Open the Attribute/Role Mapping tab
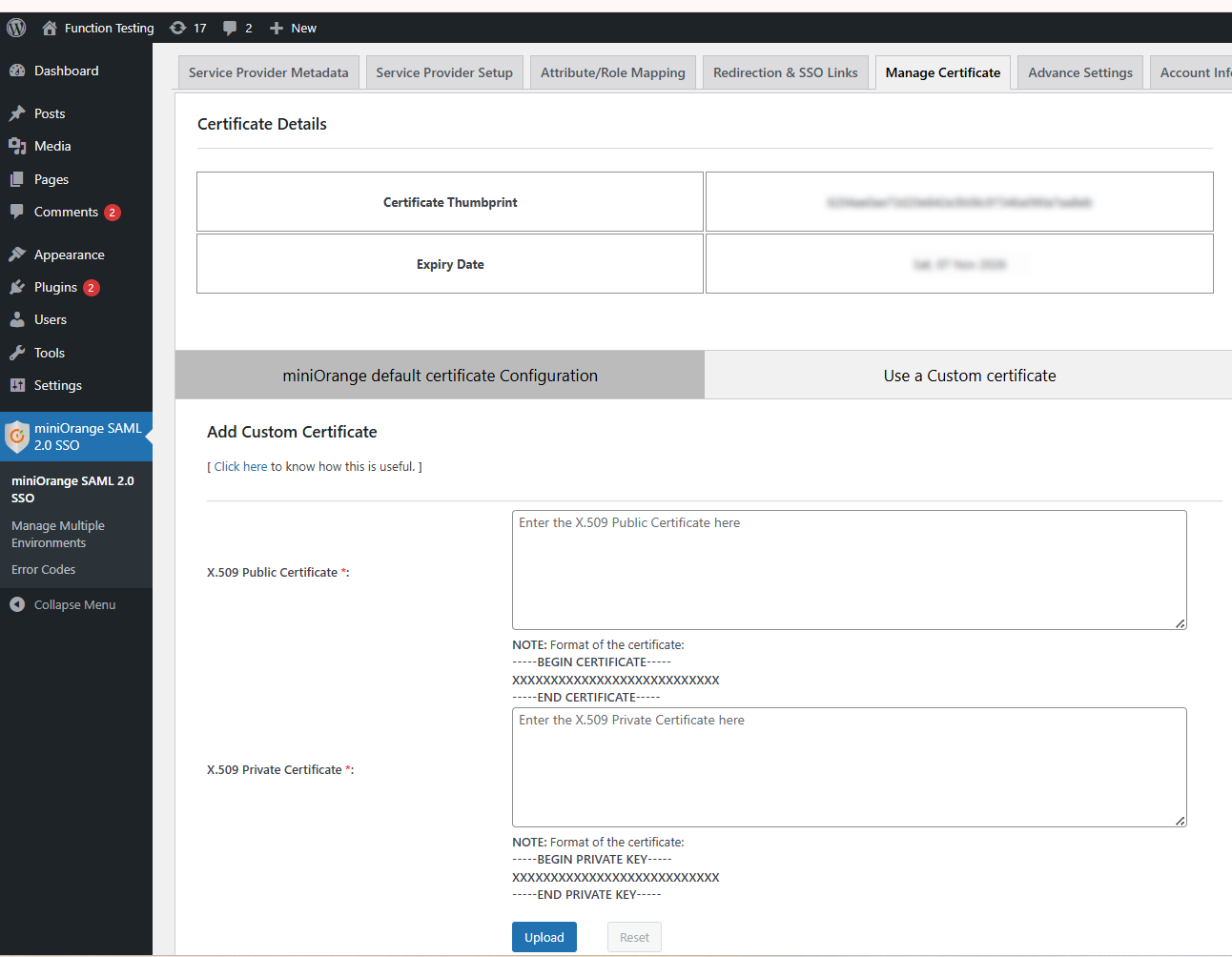 click(x=613, y=72)
